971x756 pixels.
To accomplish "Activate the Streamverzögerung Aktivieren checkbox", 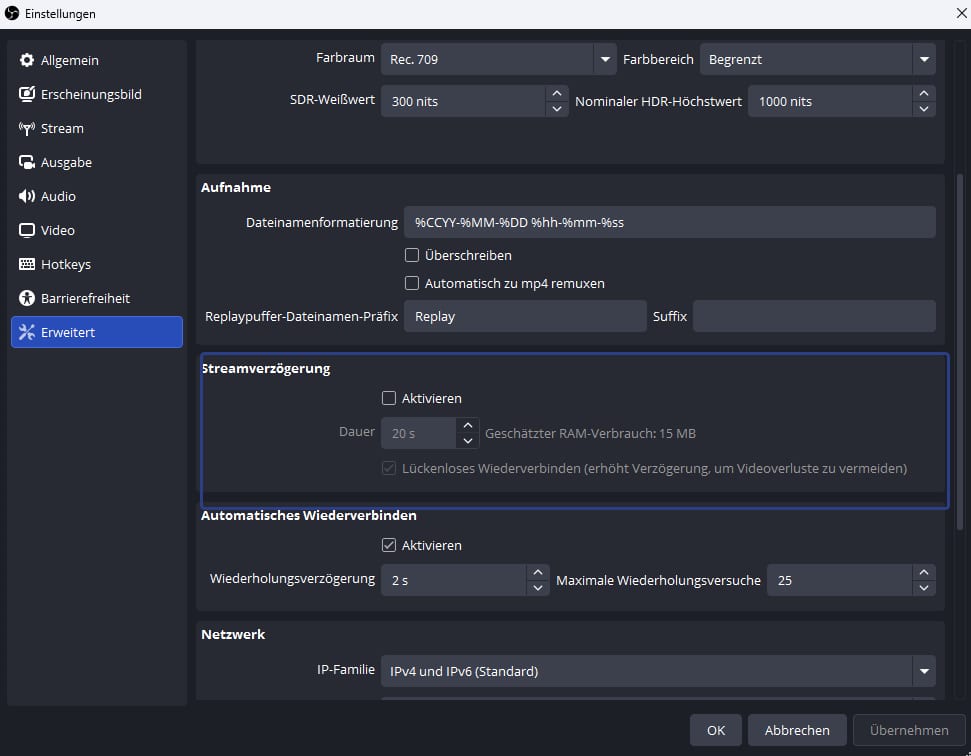I will tap(389, 398).
